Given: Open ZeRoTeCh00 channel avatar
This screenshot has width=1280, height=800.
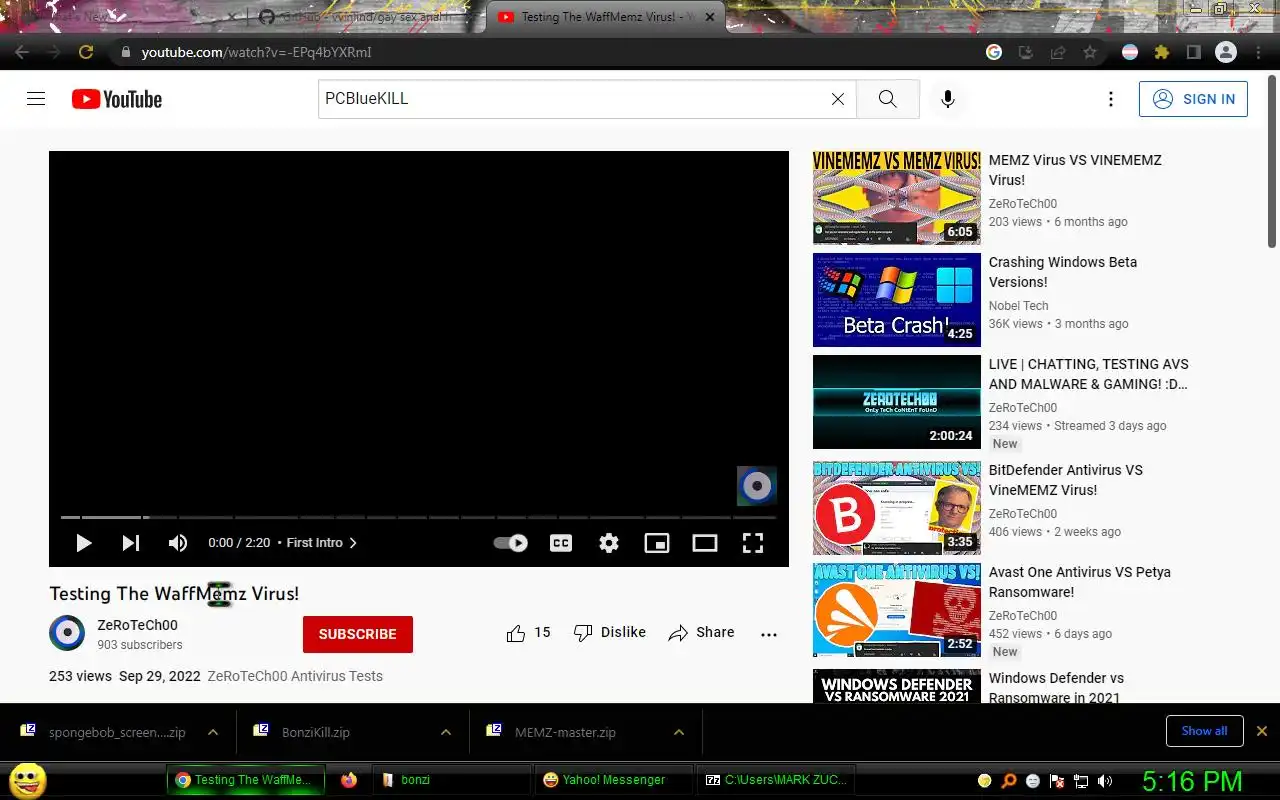Looking at the screenshot, I should click(67, 633).
